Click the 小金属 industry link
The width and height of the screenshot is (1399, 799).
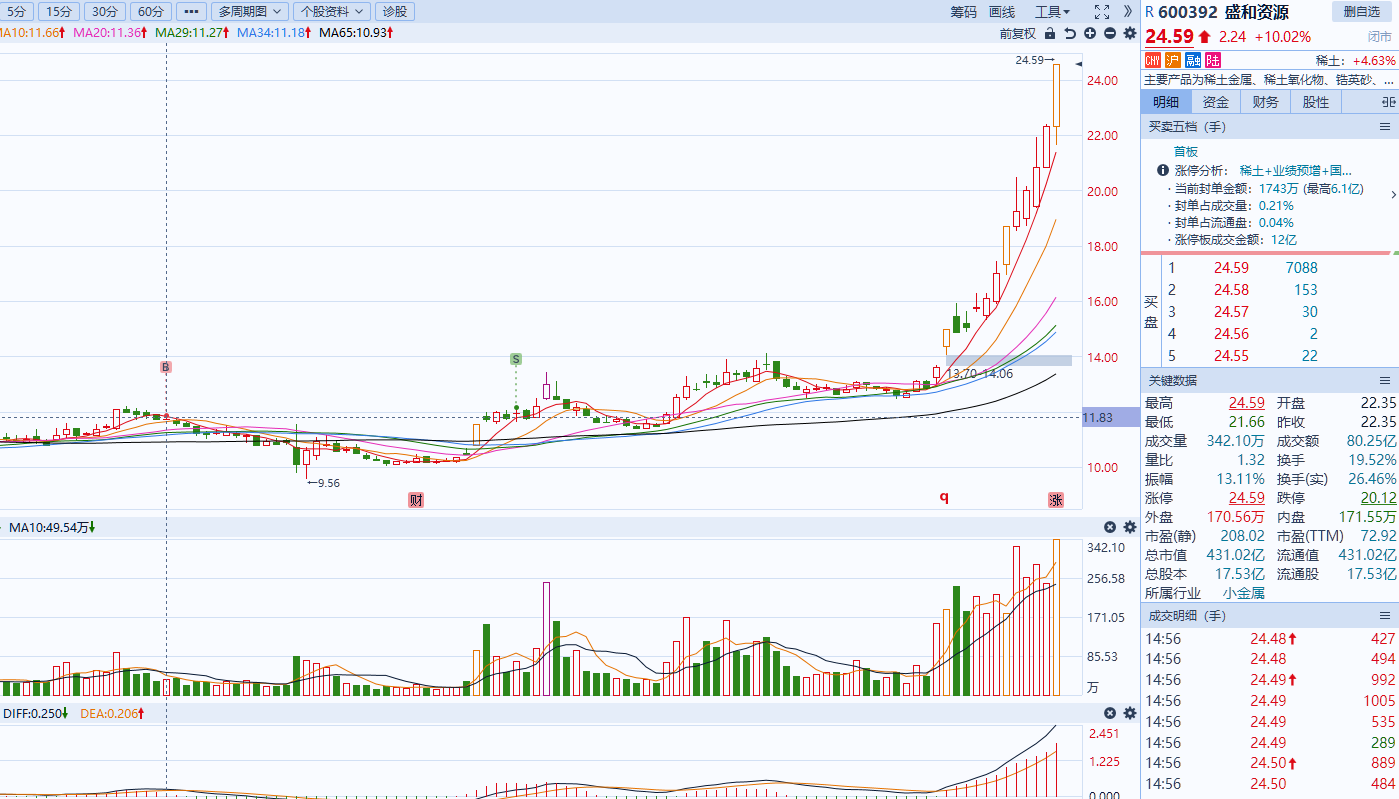pyautogui.click(x=1244, y=593)
